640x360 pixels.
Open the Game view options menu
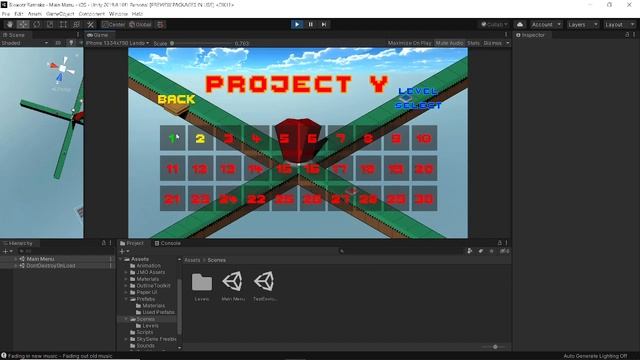506,35
